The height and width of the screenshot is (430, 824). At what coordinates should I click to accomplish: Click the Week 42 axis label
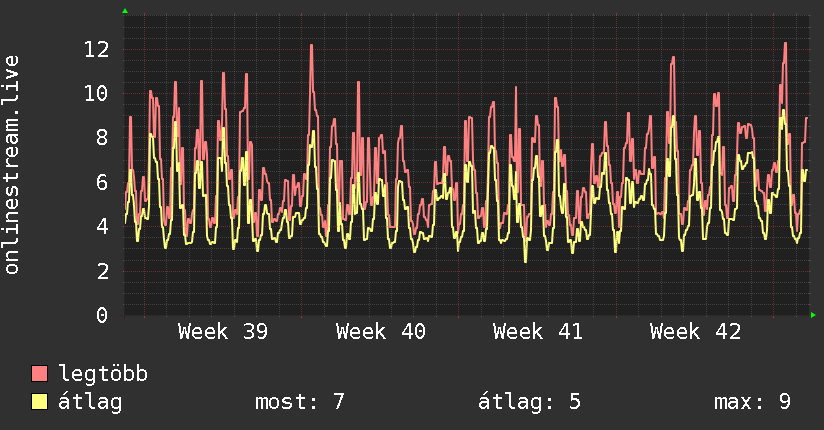tap(695, 332)
